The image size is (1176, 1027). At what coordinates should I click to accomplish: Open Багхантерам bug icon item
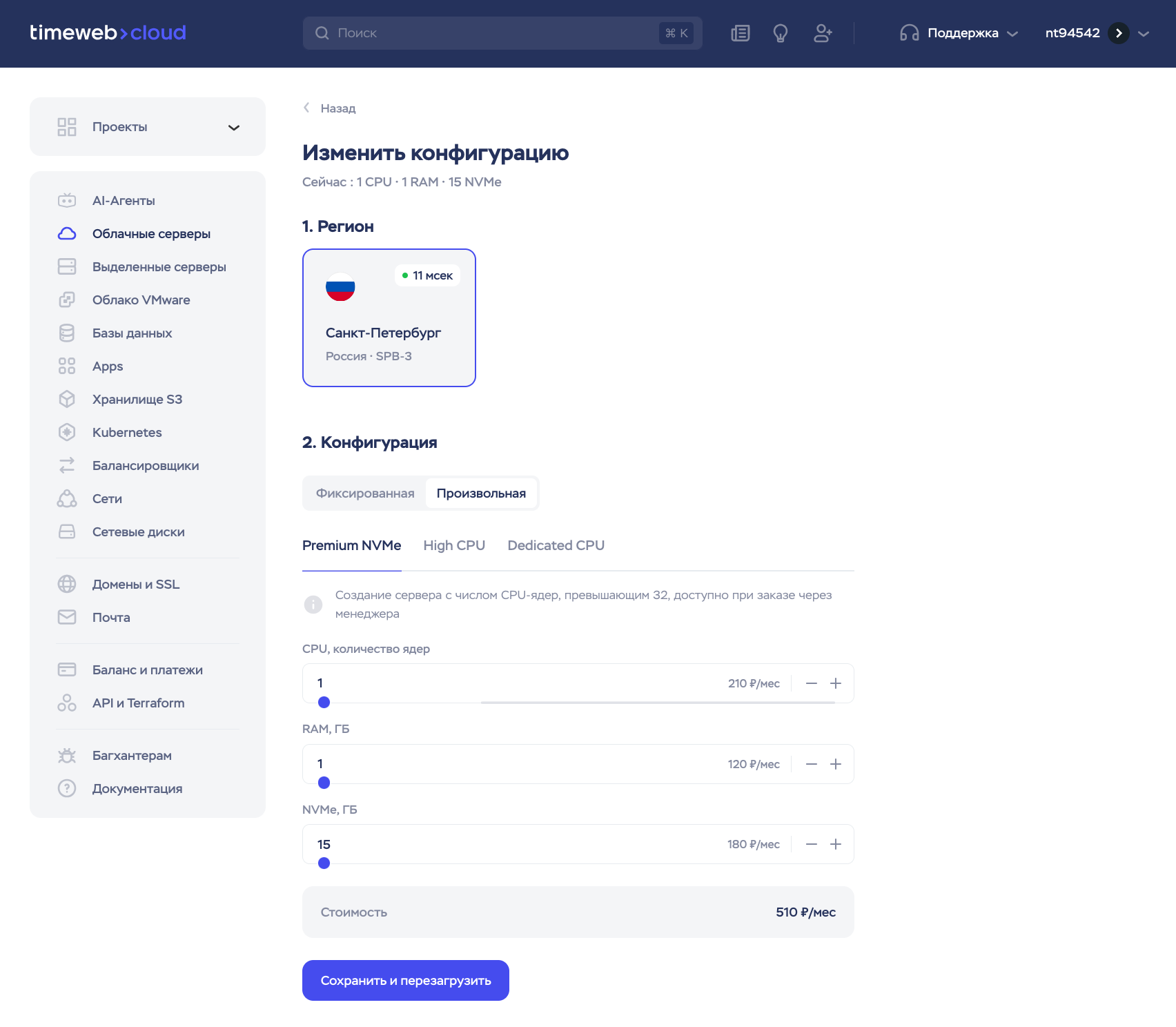click(67, 756)
